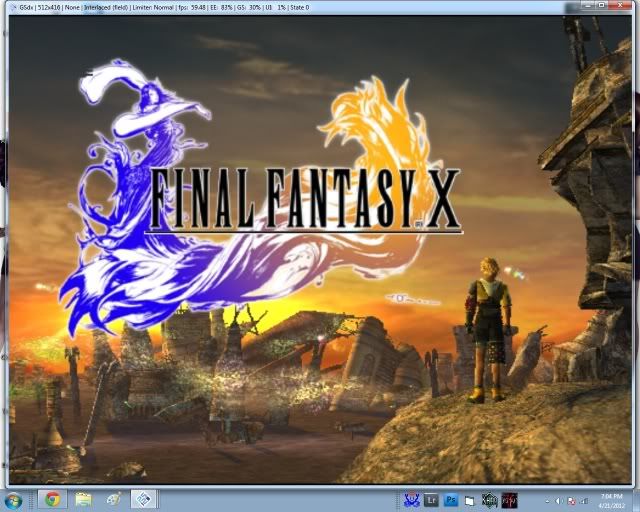Open the clock showing 7:04 PM
This screenshot has height=512, width=640.
point(611,501)
